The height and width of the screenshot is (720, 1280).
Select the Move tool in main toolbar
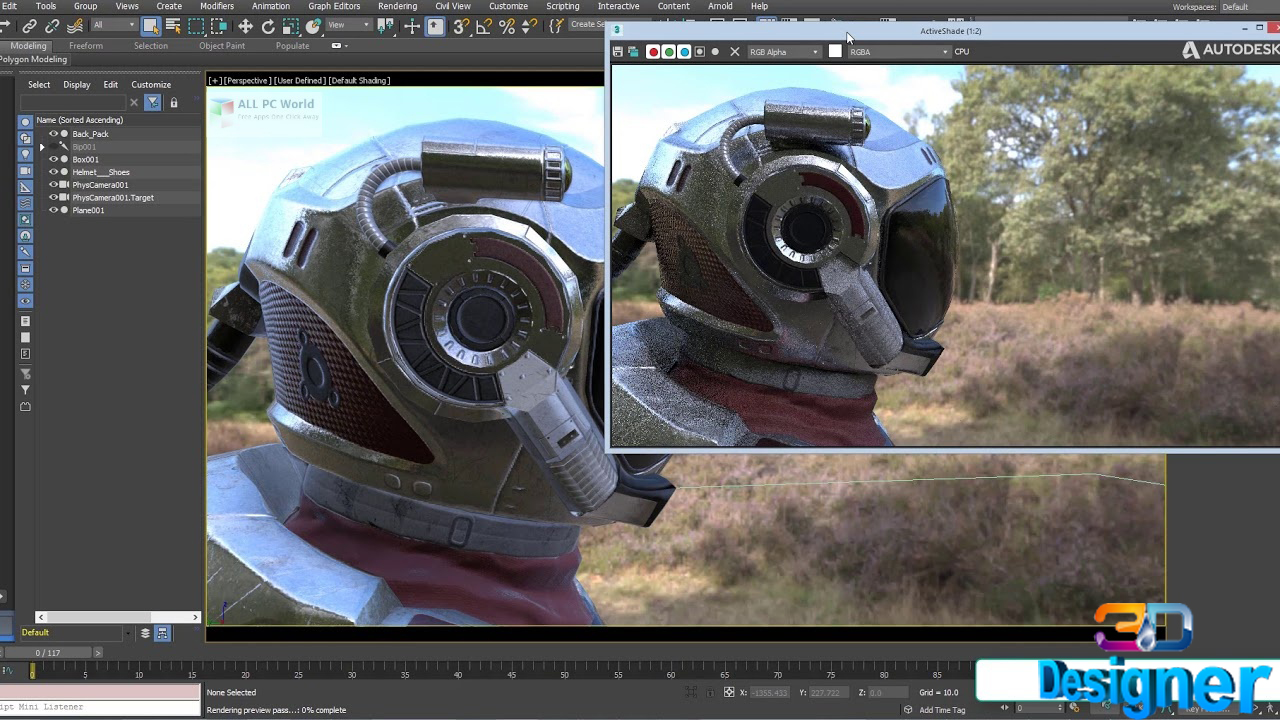(x=245, y=27)
